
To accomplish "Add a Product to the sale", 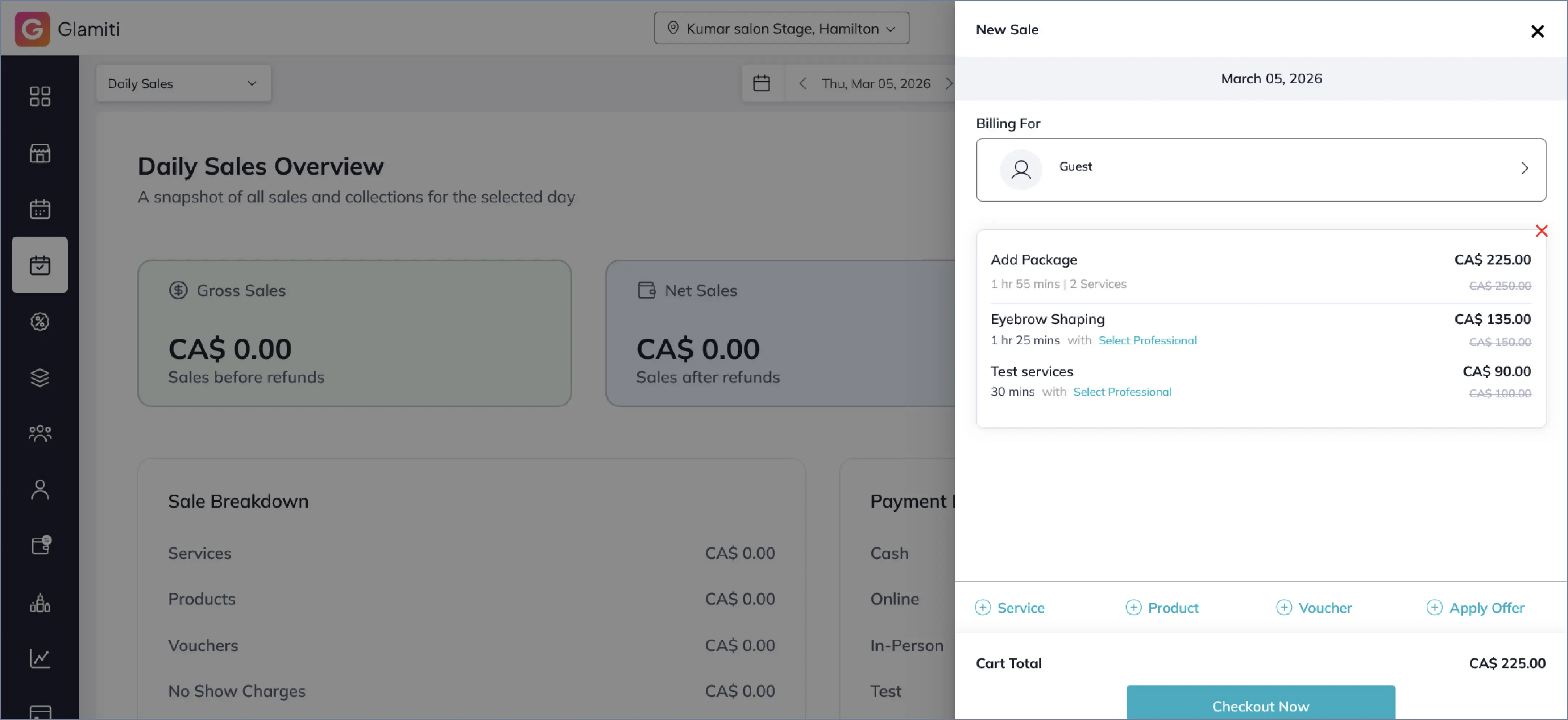I will pos(1161,607).
